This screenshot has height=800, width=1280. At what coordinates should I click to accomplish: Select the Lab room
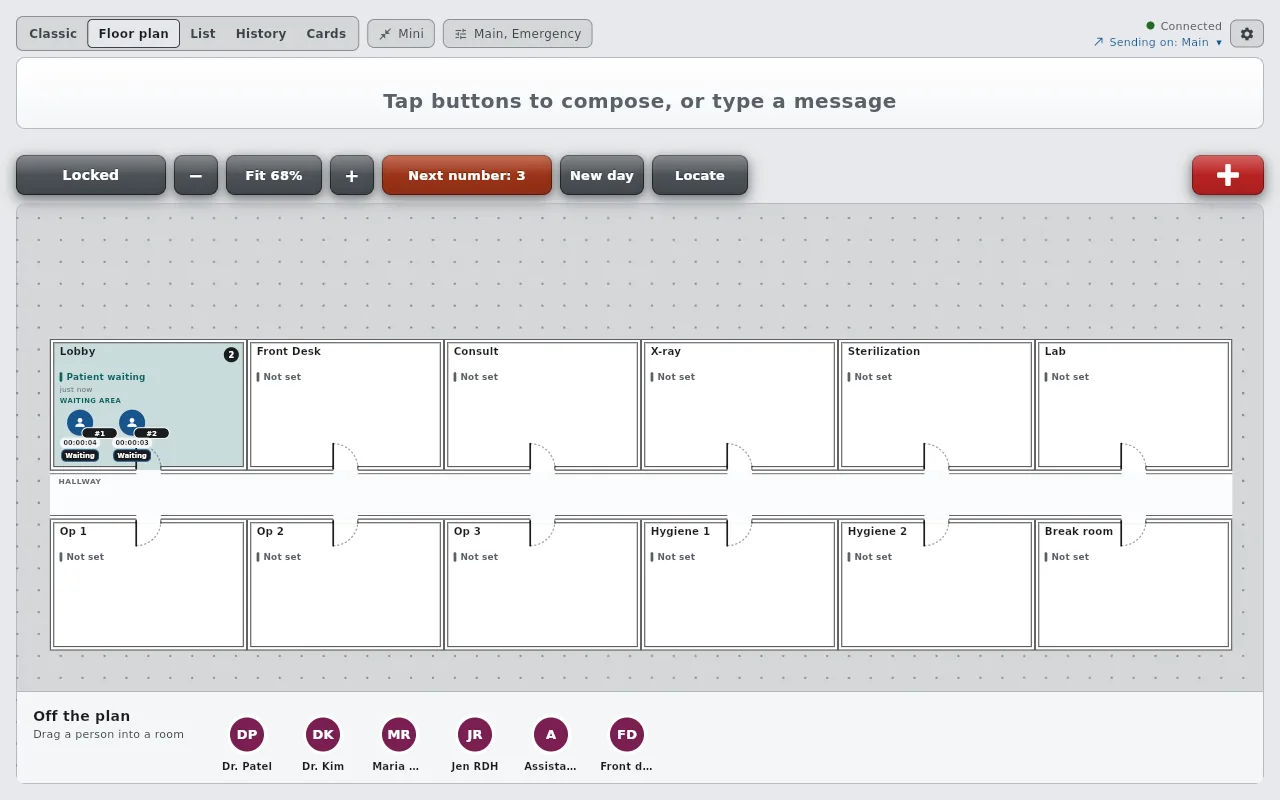pos(1133,405)
